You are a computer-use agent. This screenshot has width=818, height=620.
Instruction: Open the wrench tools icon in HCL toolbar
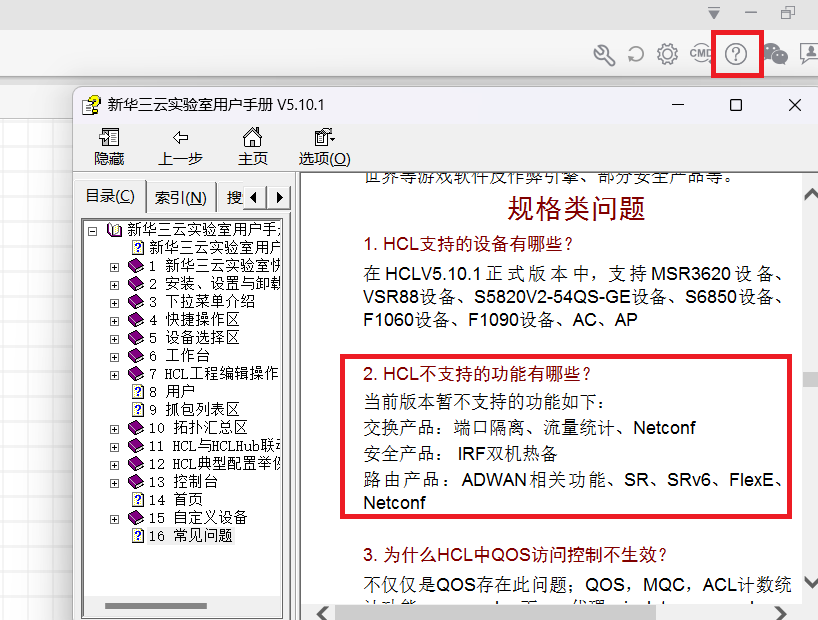pyautogui.click(x=604, y=54)
